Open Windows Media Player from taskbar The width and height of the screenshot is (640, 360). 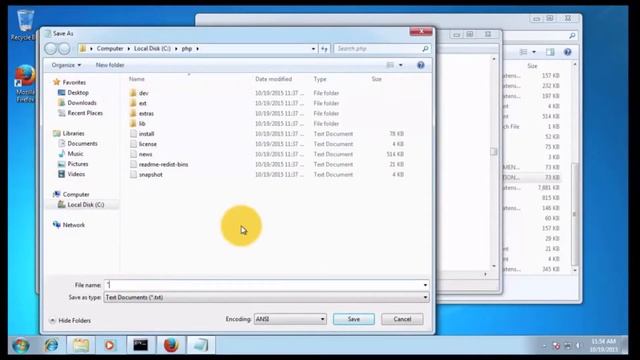click(x=109, y=345)
